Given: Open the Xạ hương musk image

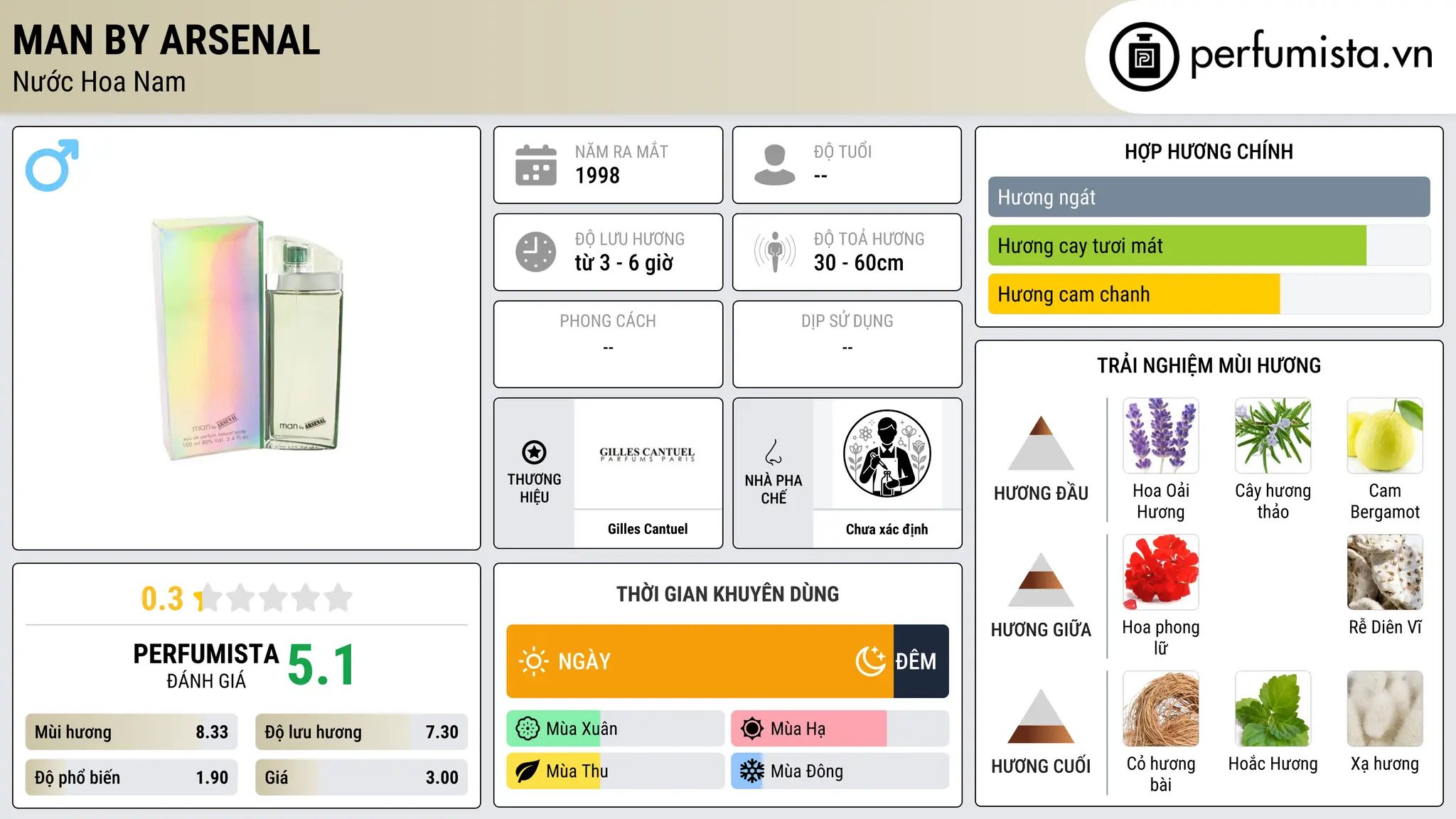Looking at the screenshot, I should point(1385,709).
